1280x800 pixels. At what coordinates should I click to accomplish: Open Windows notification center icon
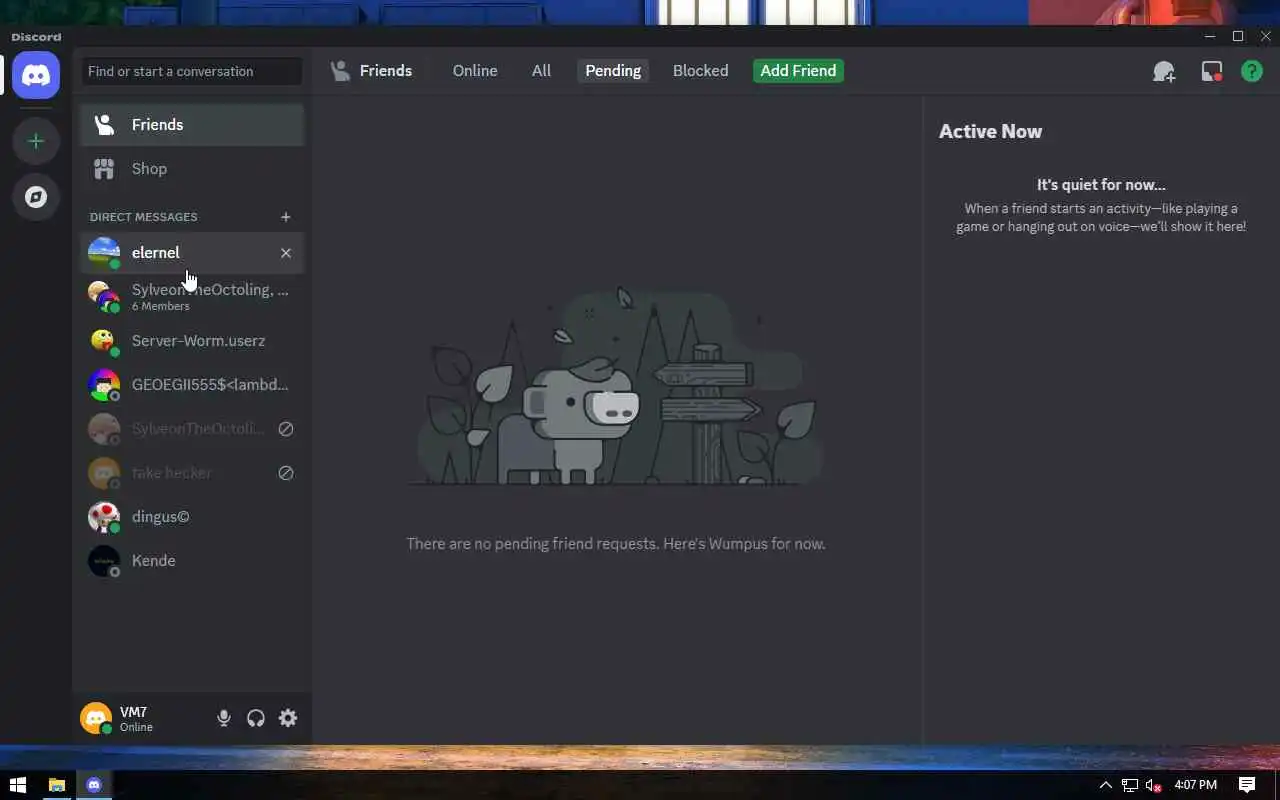tap(1247, 785)
